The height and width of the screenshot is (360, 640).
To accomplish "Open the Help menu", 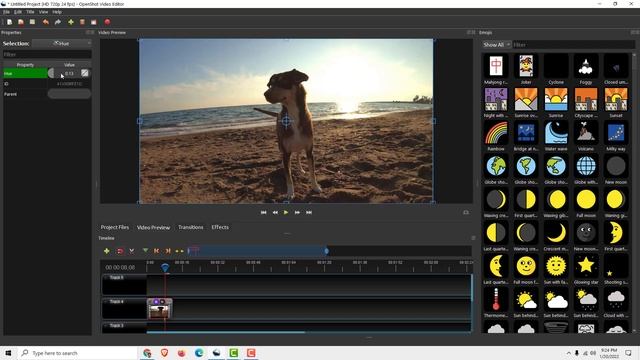I will coord(57,12).
